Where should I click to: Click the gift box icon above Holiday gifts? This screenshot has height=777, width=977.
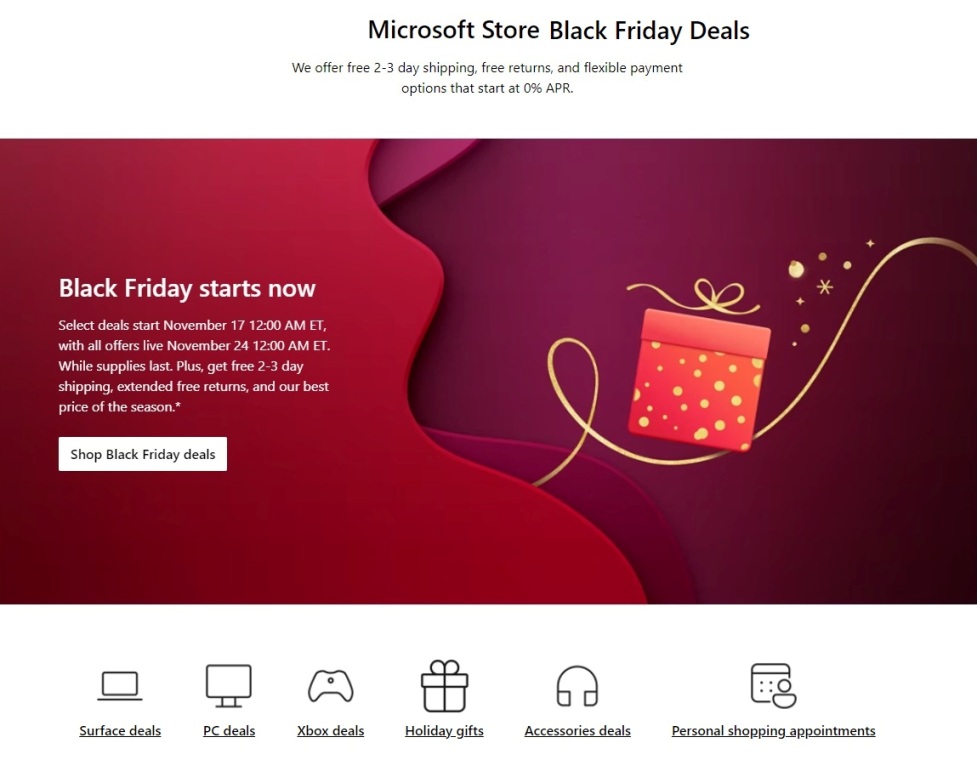(444, 686)
